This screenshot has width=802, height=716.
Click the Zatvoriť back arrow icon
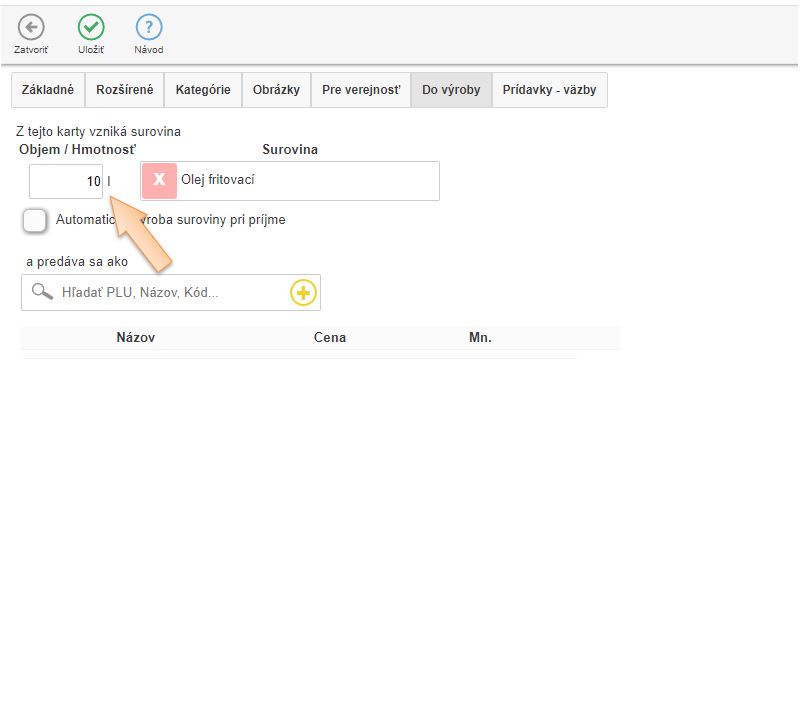(31, 28)
